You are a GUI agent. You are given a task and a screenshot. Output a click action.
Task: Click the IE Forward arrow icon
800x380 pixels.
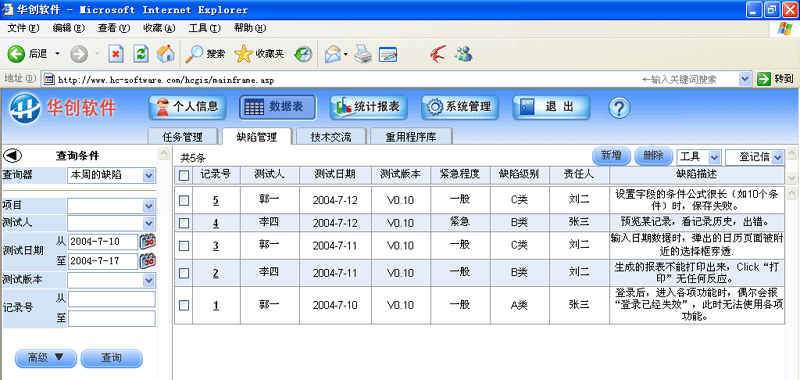(78, 54)
